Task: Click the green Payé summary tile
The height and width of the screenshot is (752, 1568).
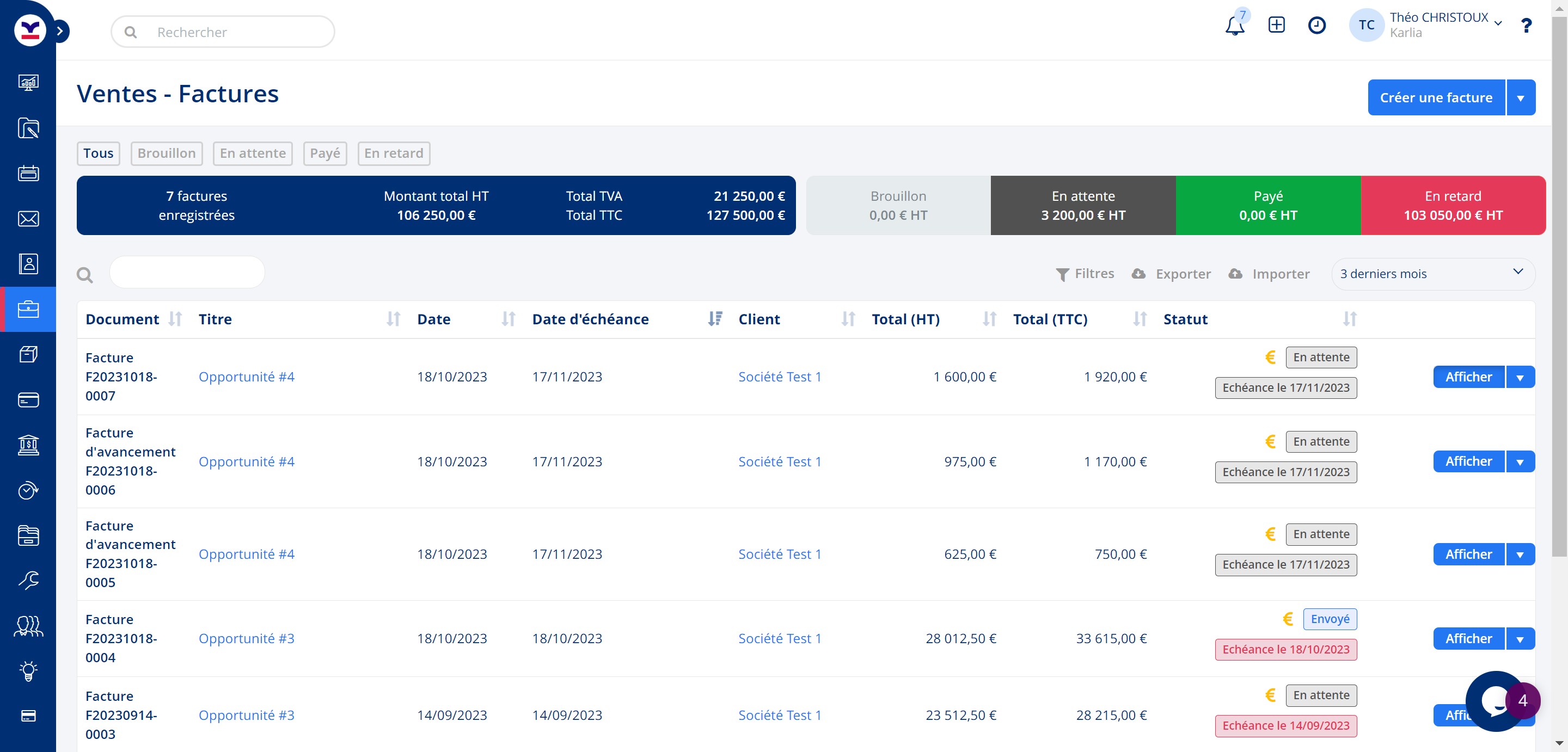Action: coord(1267,206)
